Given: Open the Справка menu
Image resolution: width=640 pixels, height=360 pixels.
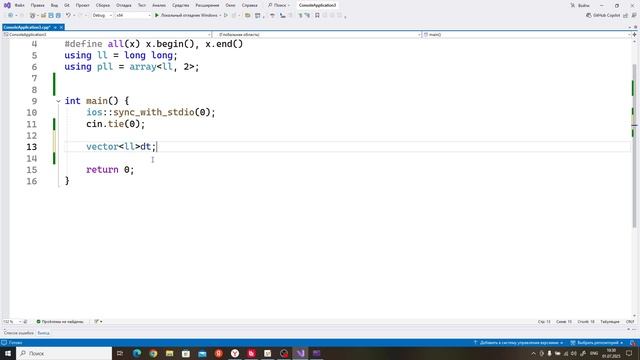Looking at the screenshot, I should pyautogui.click(x=249, y=5).
